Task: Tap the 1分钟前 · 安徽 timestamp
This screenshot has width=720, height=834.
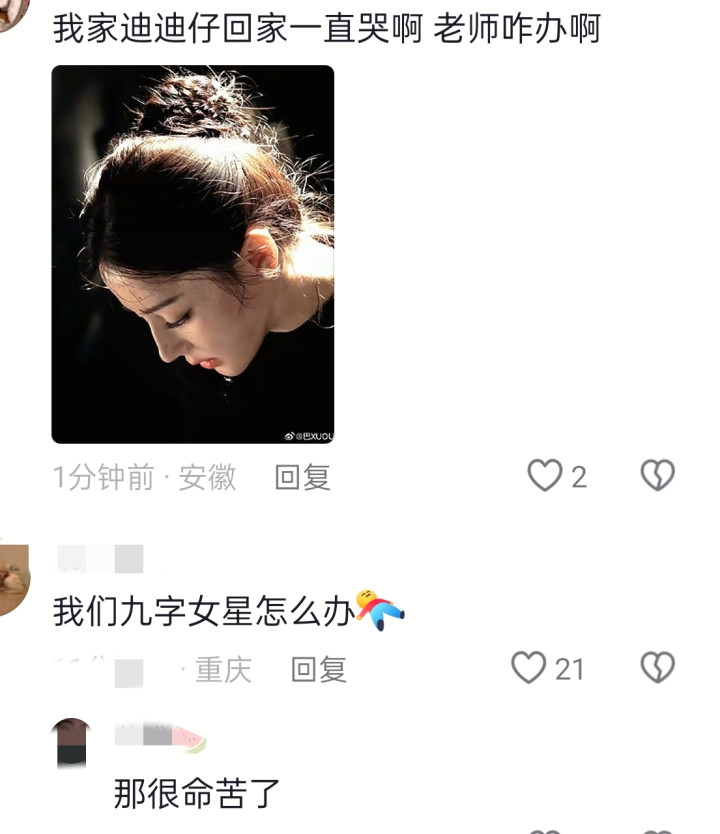Action: [x=144, y=477]
